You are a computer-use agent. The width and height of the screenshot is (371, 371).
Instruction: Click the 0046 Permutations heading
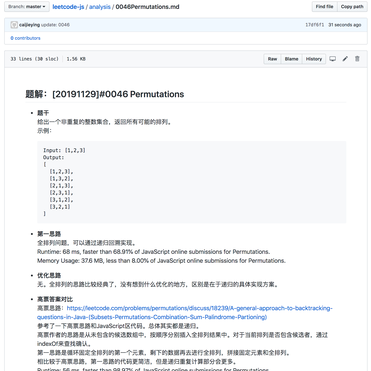point(105,94)
